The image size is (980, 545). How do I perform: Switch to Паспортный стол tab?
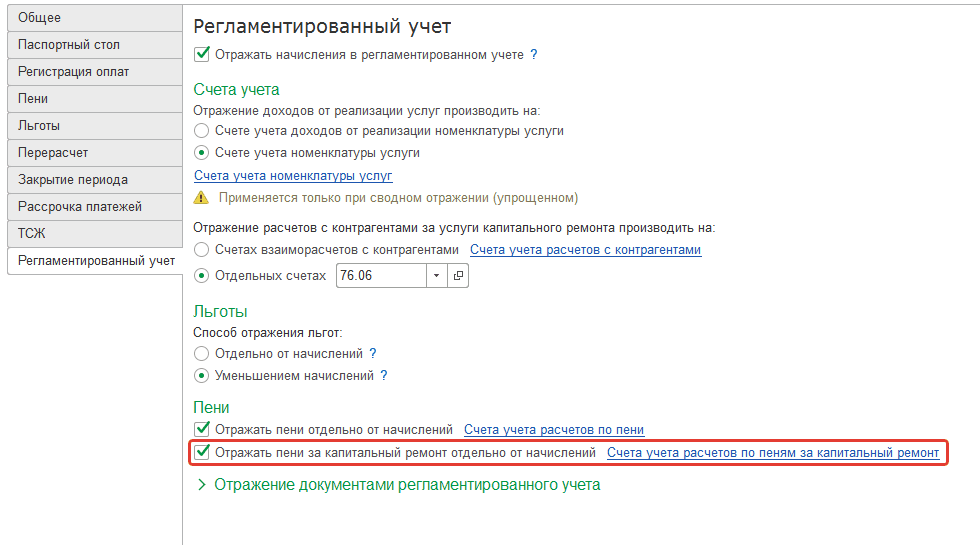(95, 45)
